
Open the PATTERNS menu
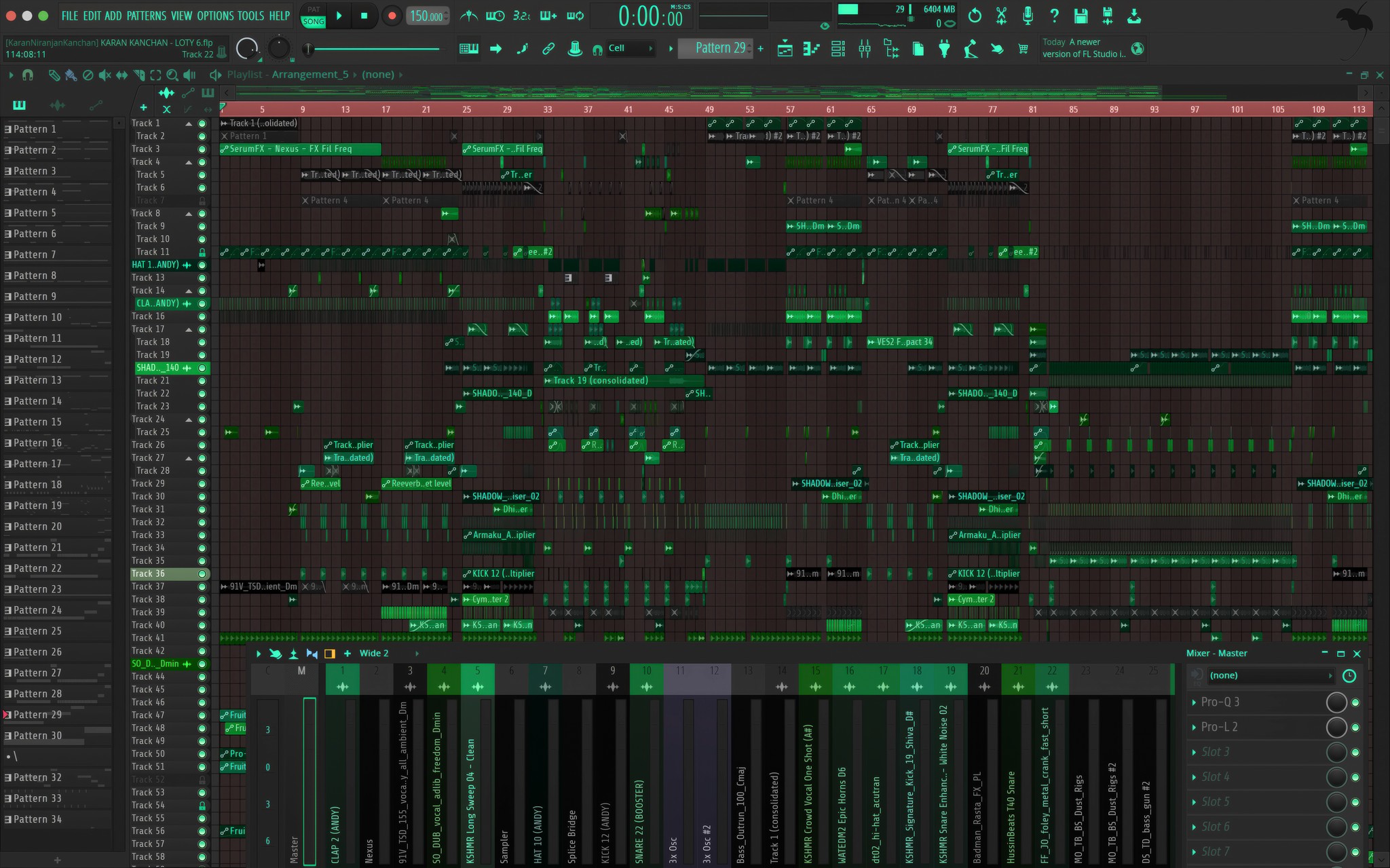point(146,16)
